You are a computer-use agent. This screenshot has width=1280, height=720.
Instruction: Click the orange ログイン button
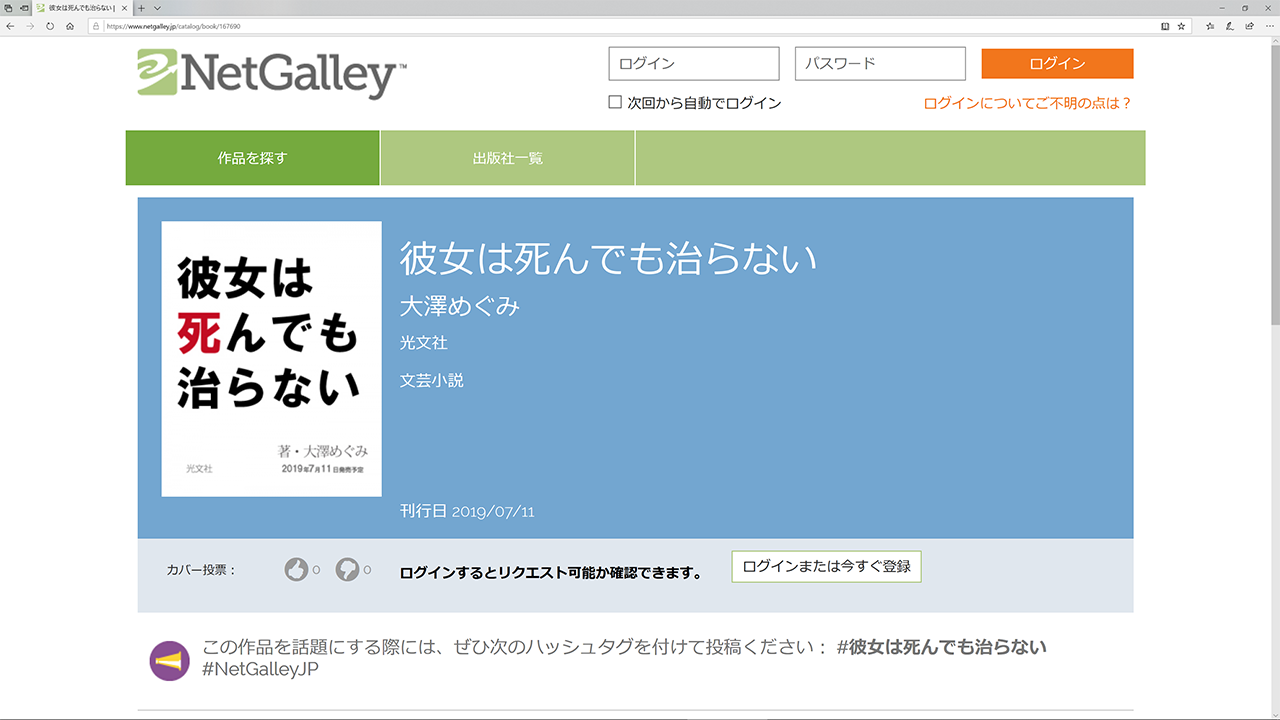point(1057,63)
